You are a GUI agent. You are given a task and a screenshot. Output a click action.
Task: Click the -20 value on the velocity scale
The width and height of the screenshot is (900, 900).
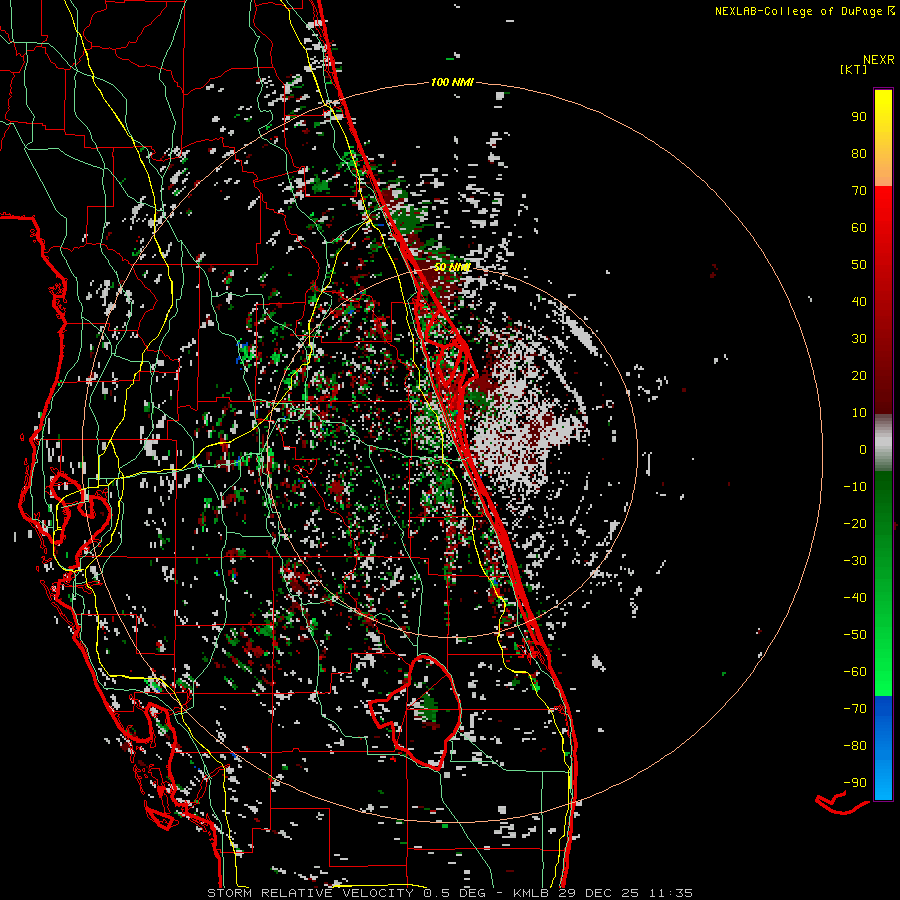coord(855,524)
